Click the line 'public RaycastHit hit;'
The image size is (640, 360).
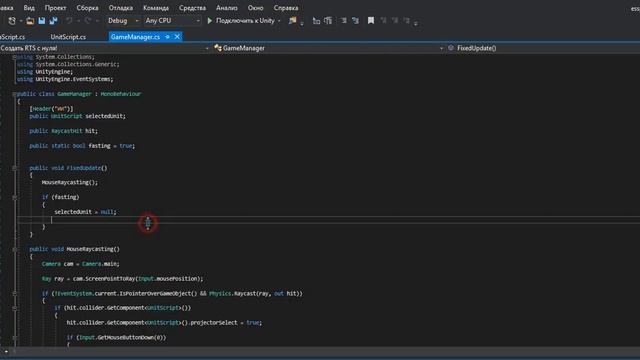64,131
